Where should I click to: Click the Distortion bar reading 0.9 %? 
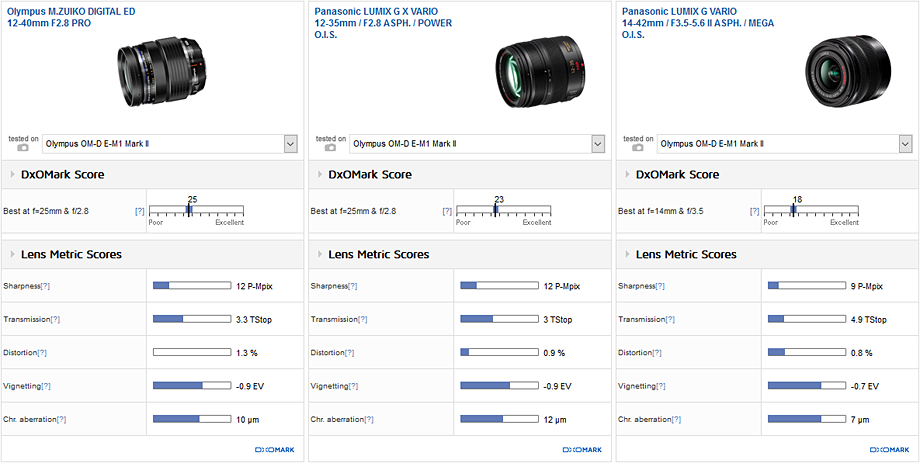pos(499,352)
